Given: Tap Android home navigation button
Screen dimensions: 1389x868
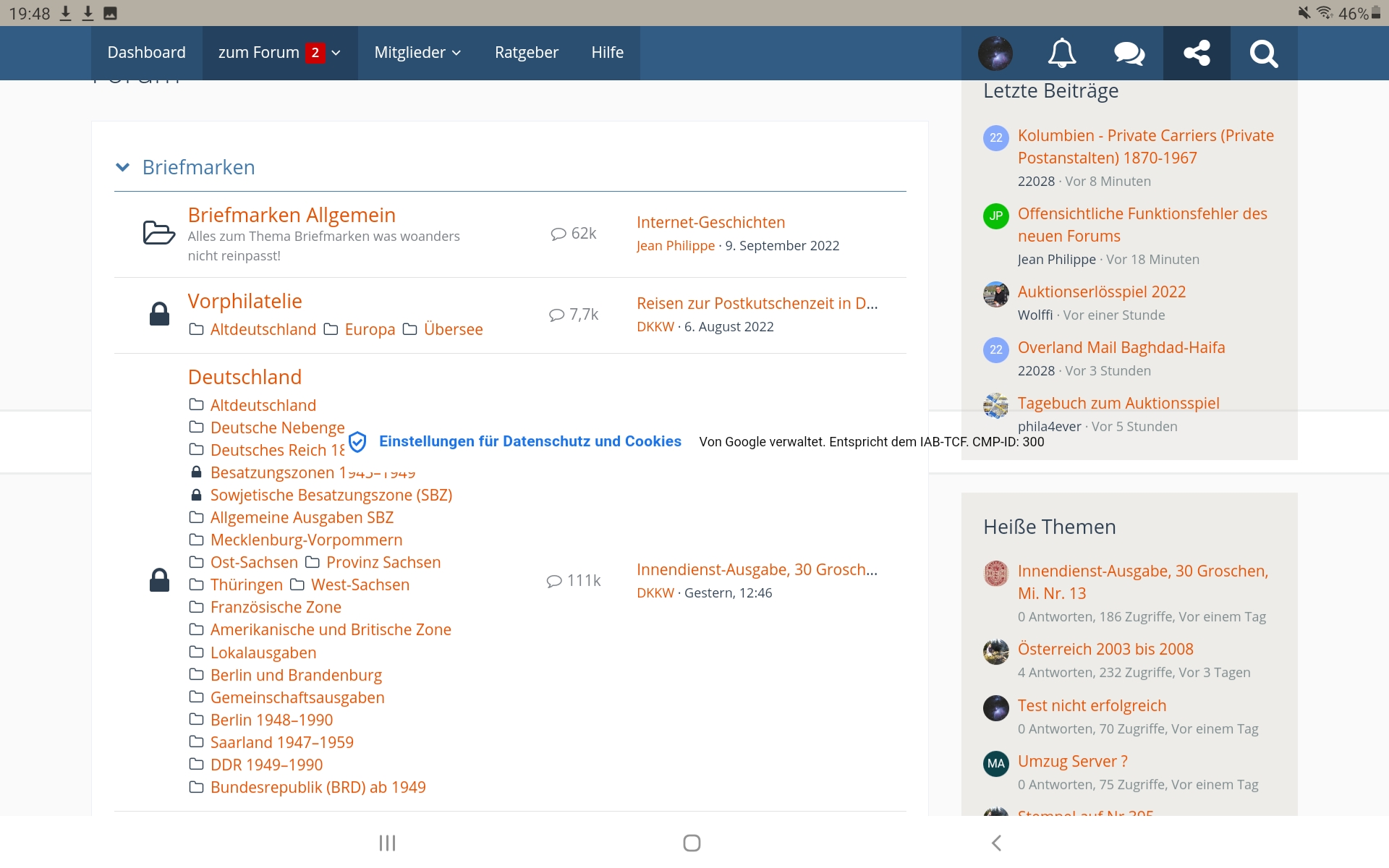Looking at the screenshot, I should (x=692, y=843).
